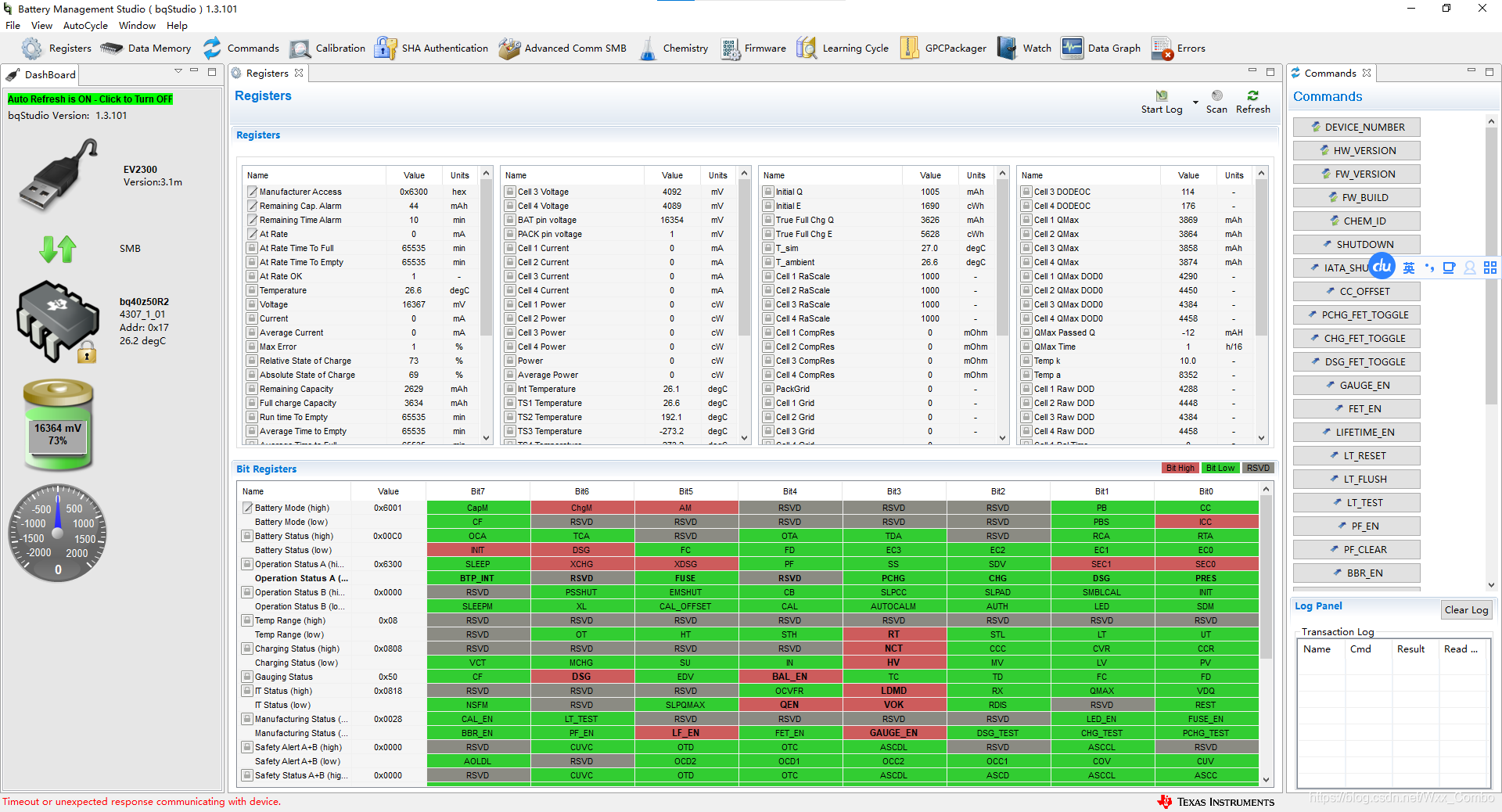Check the Temperature register log checkbox
The image size is (1502, 812).
pyautogui.click(x=253, y=290)
